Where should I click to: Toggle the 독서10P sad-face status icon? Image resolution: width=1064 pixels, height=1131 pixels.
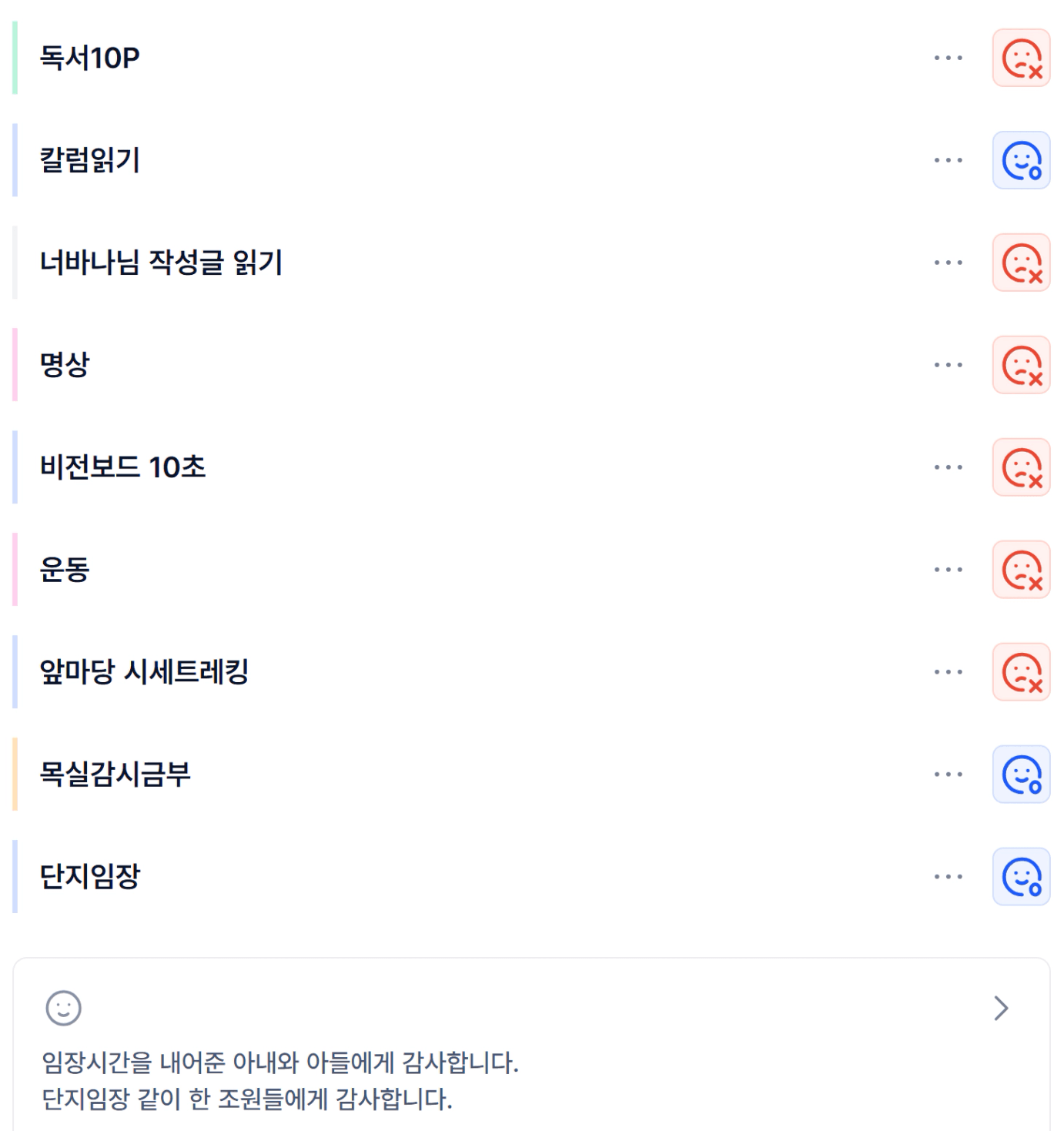pos(1021,58)
